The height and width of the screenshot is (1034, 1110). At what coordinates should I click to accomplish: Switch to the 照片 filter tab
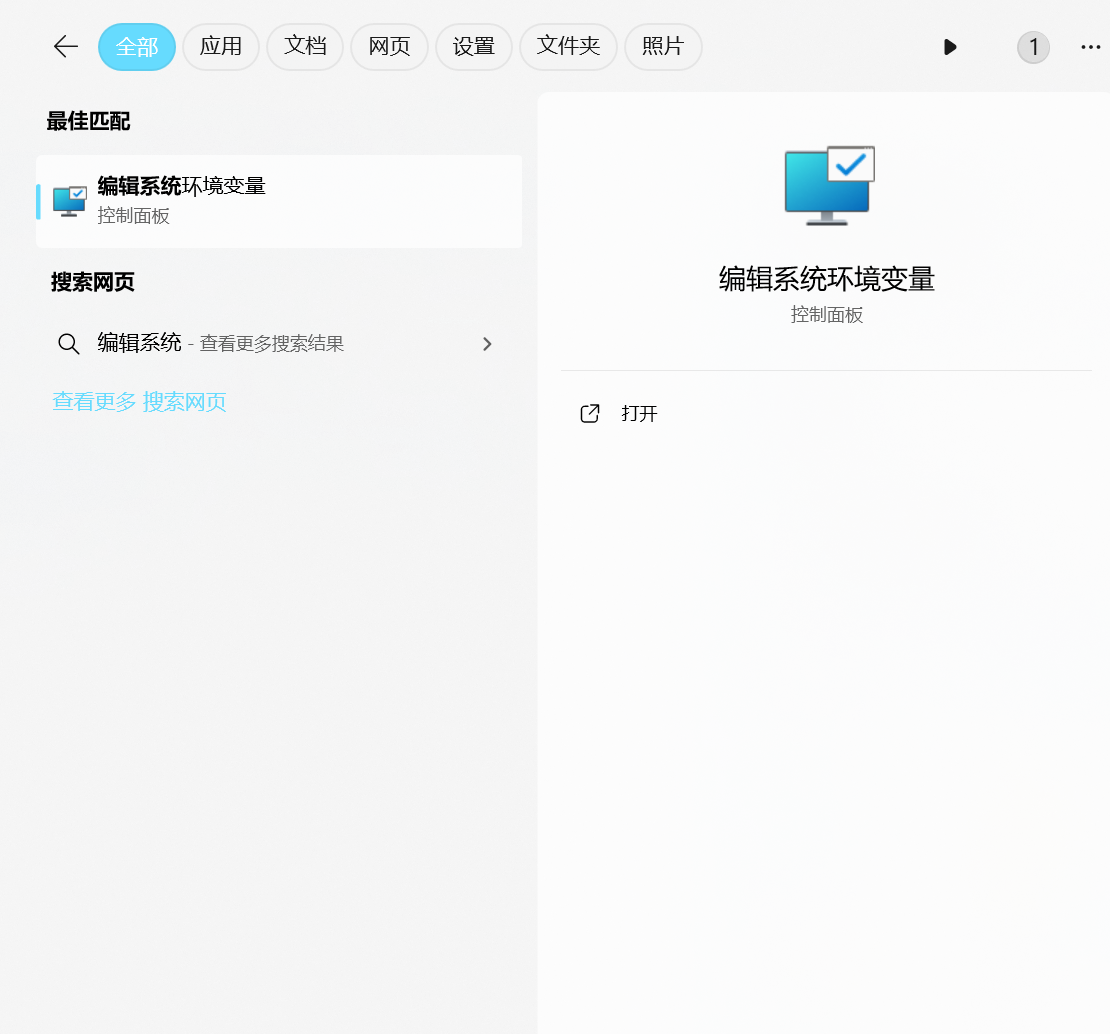tap(663, 47)
